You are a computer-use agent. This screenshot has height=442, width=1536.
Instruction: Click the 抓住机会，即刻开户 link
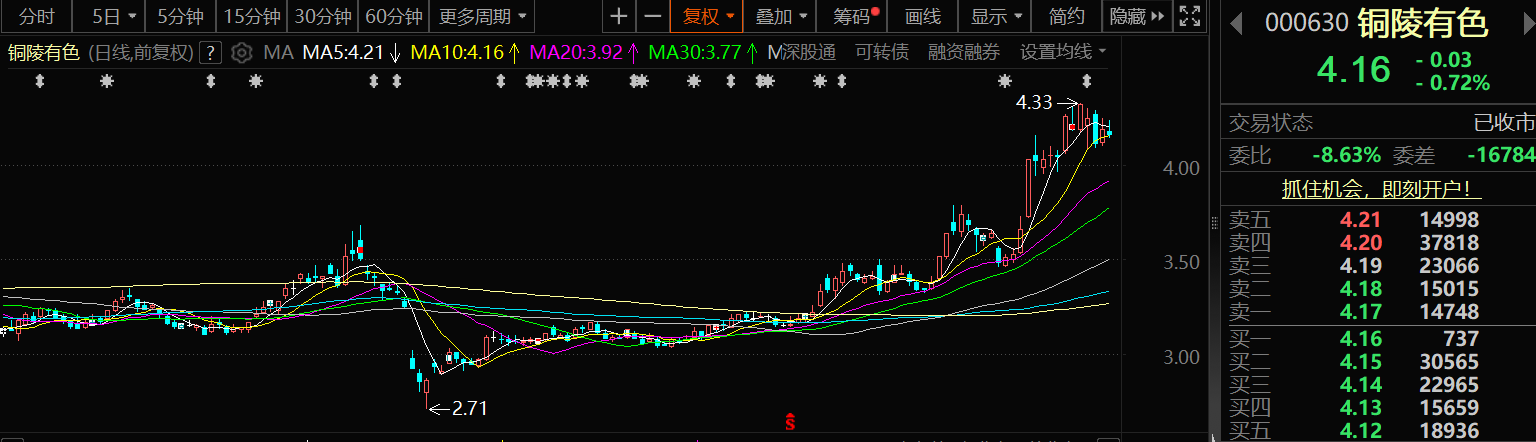click(1381, 189)
